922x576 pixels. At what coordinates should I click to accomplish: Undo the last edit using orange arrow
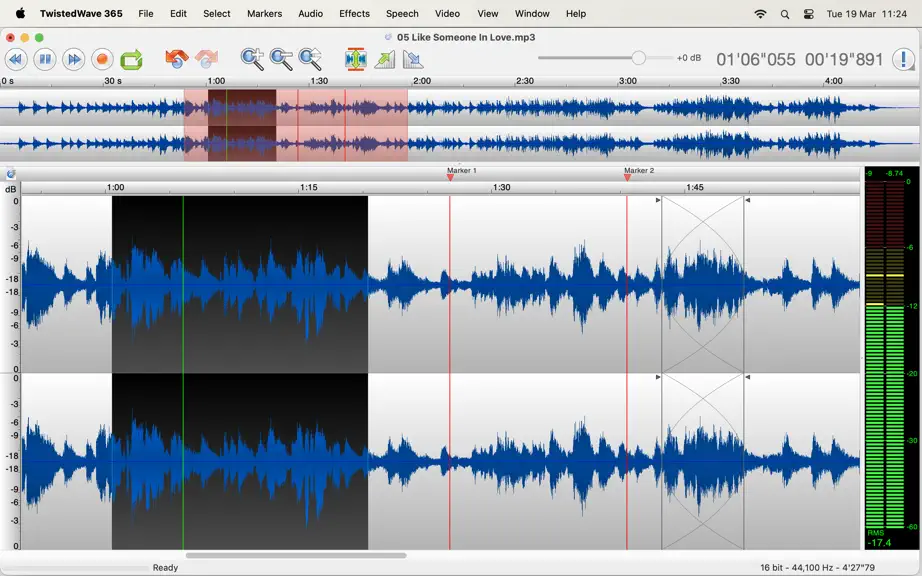pyautogui.click(x=176, y=59)
